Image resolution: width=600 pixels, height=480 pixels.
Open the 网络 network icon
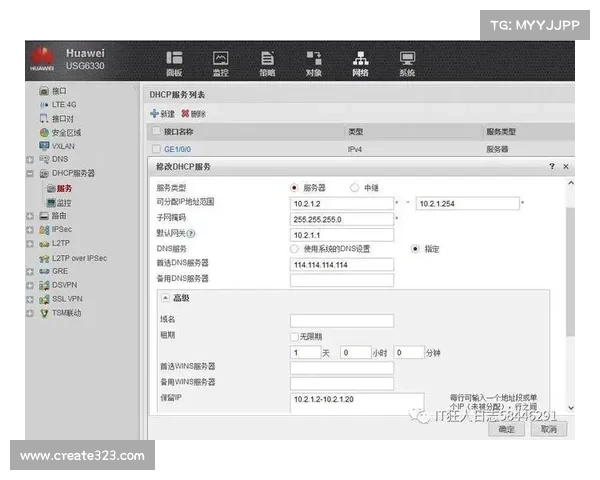(360, 64)
